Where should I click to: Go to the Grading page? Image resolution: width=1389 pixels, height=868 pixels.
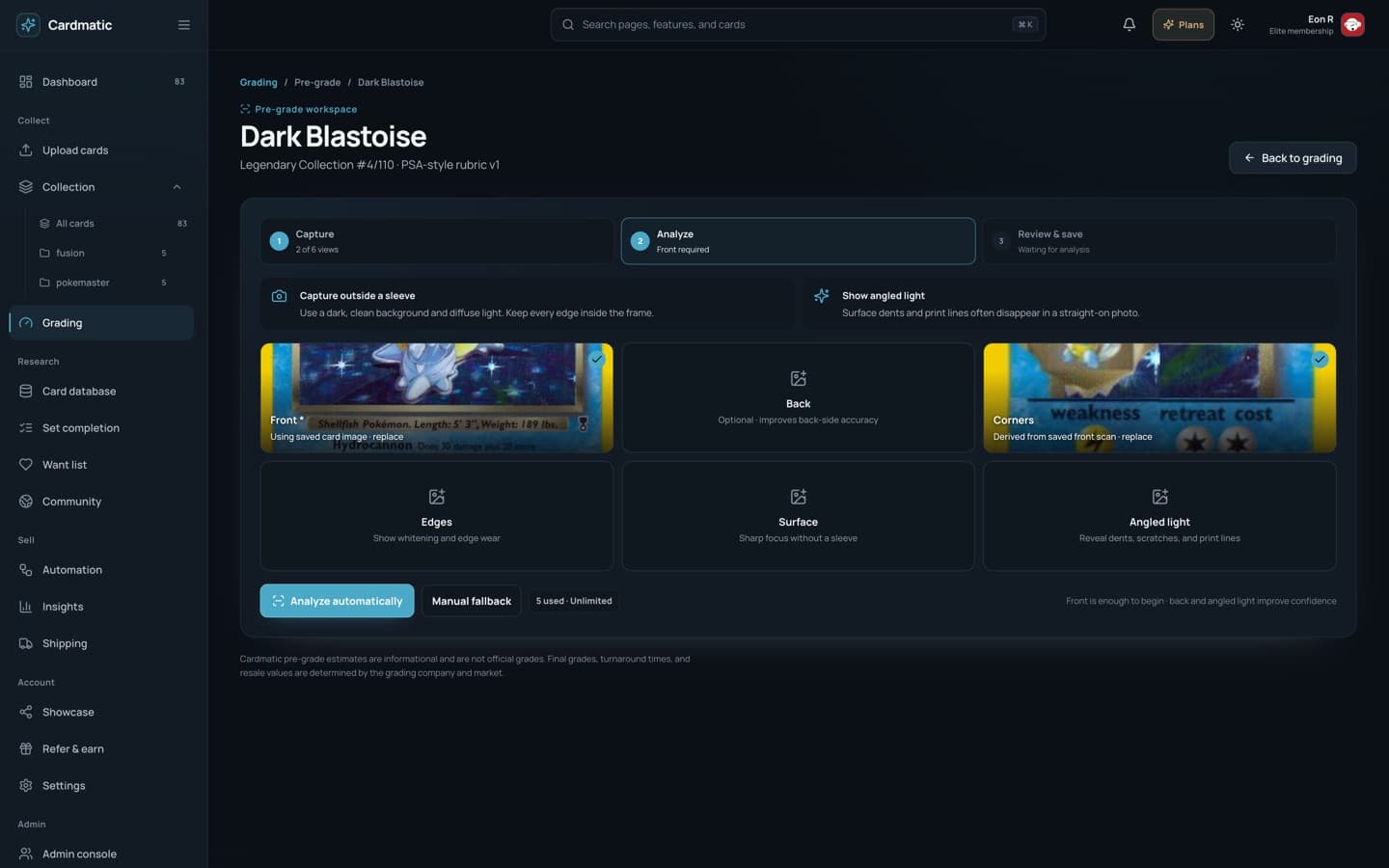click(101, 323)
